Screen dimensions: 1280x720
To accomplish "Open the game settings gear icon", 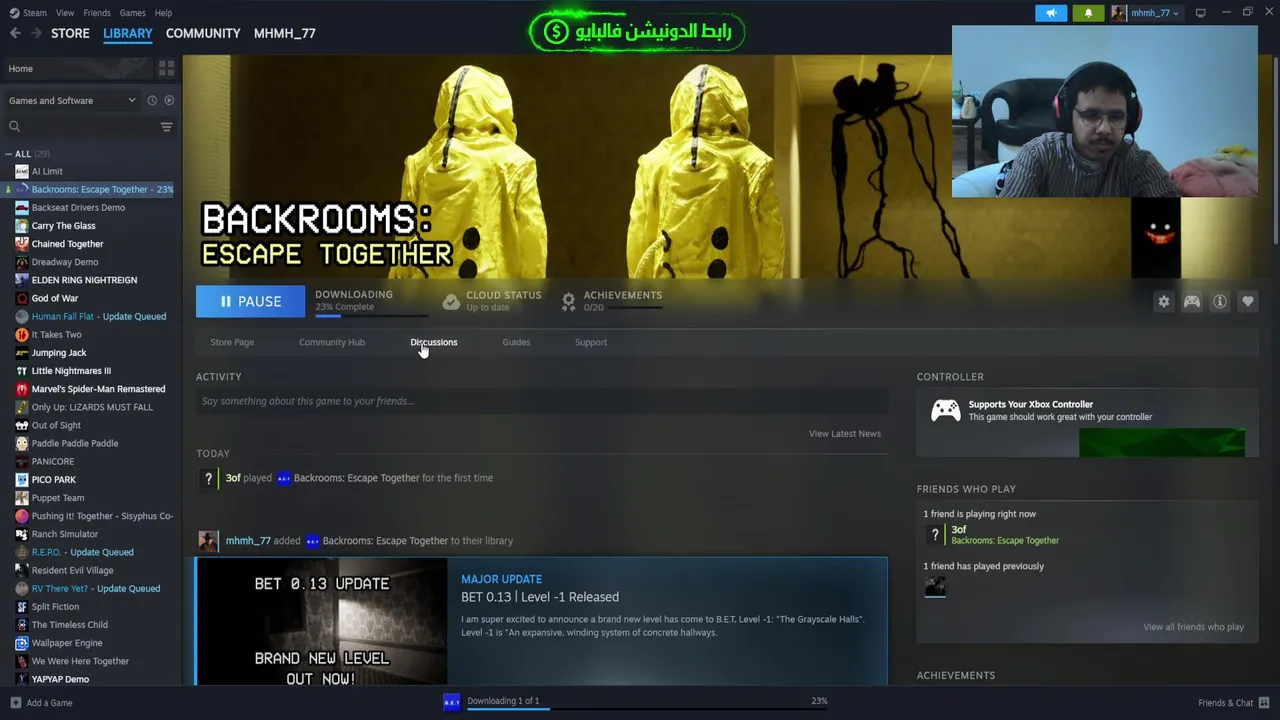I will point(1163,301).
